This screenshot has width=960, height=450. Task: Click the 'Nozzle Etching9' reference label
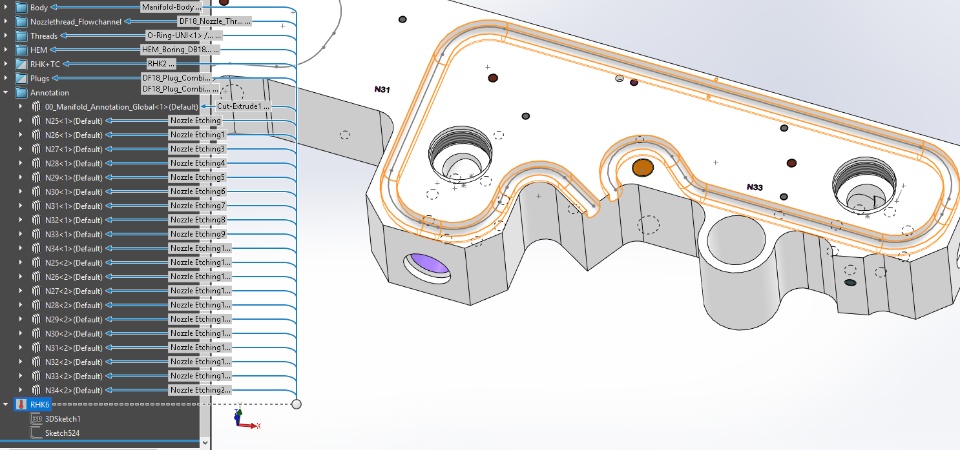[198, 234]
